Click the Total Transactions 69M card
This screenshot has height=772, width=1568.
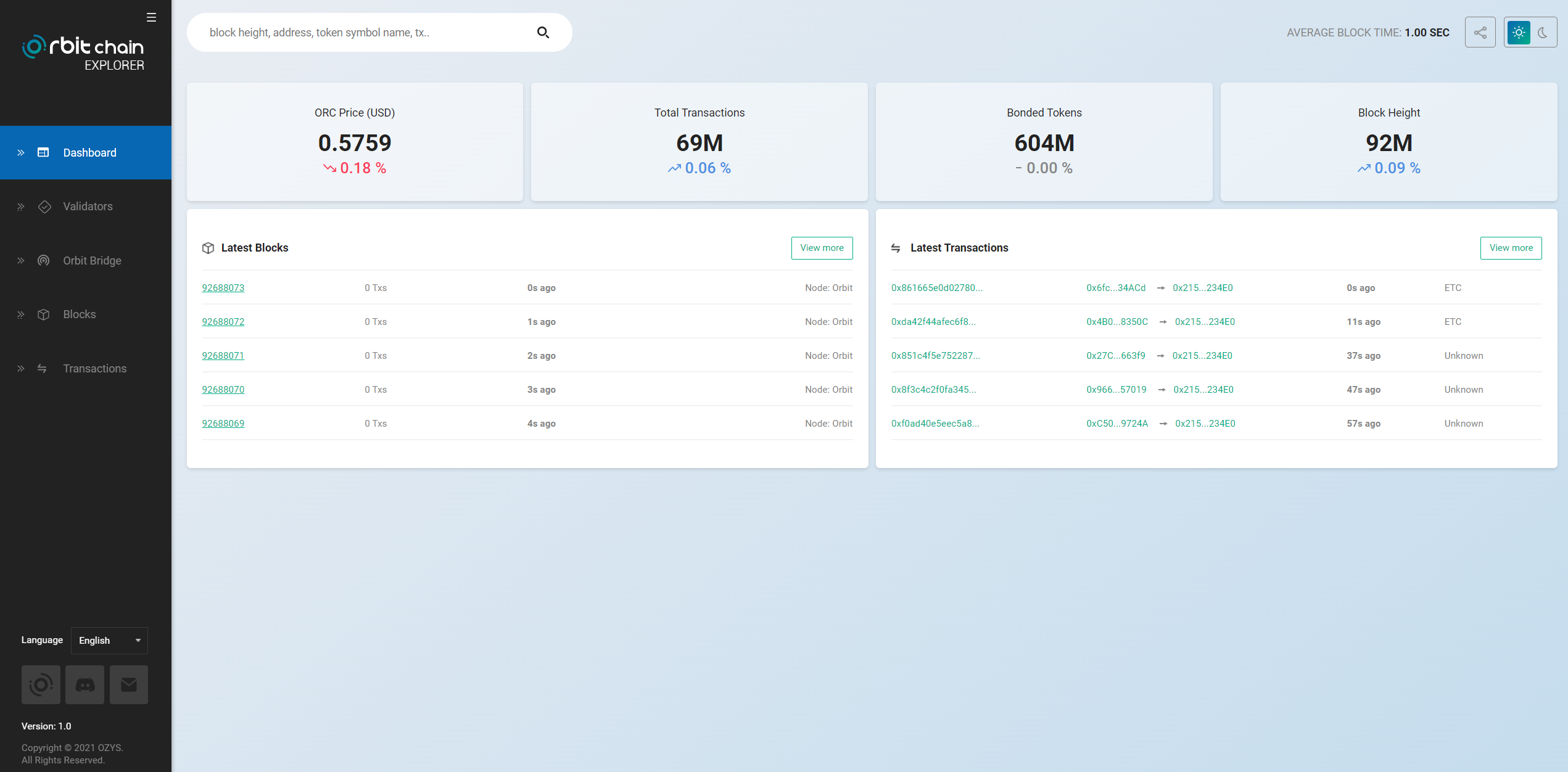(699, 142)
